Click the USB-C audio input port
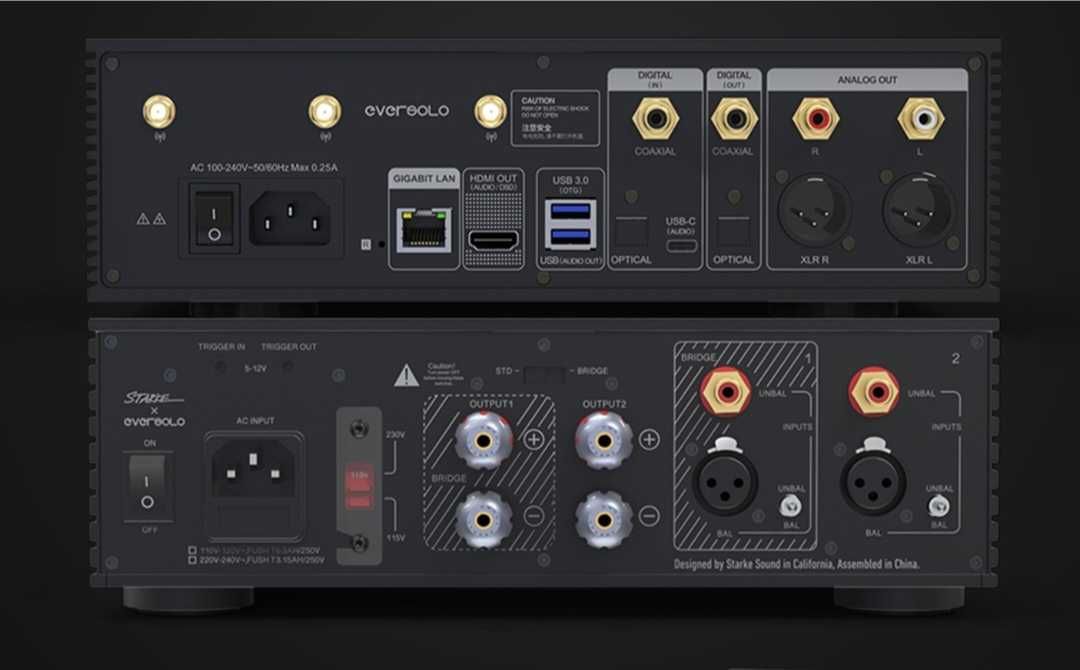 click(681, 246)
